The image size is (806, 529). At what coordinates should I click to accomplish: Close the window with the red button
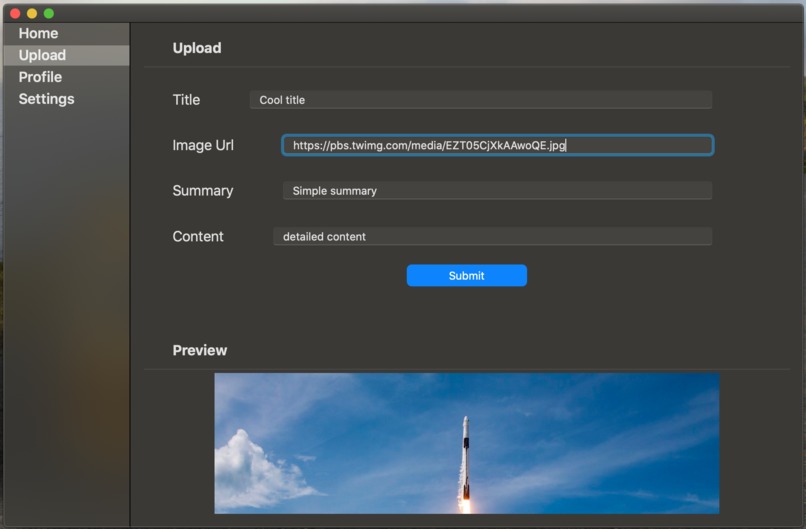(15, 13)
